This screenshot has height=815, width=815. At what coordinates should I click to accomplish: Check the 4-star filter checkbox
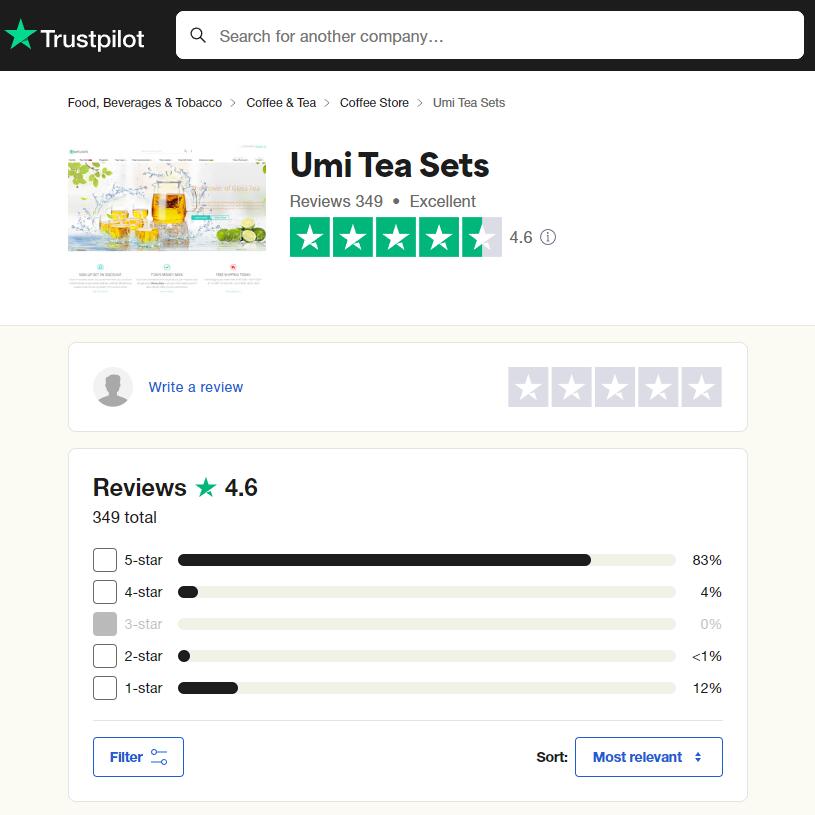(105, 592)
